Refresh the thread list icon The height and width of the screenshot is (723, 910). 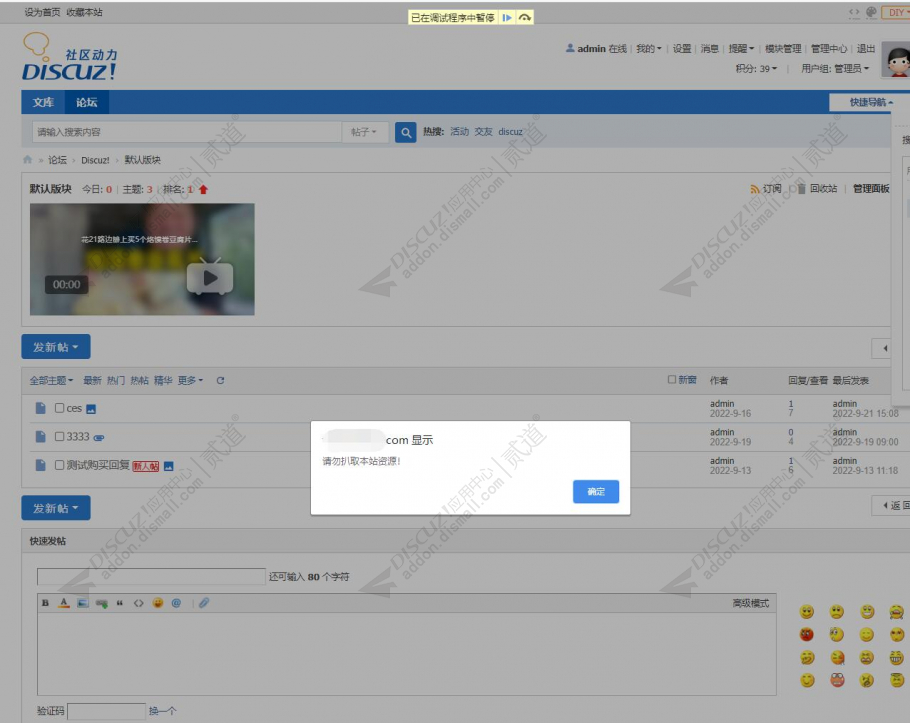click(x=221, y=381)
